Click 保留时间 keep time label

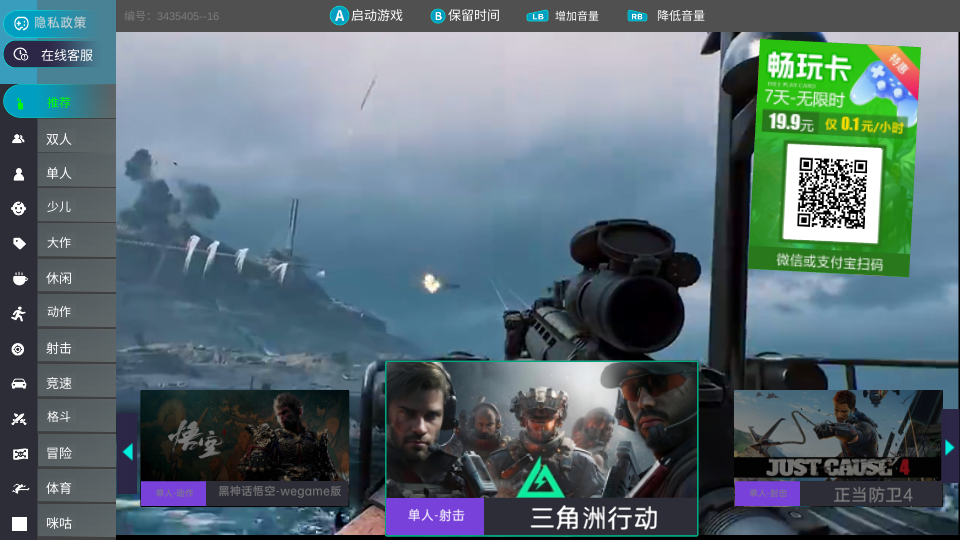pos(474,16)
